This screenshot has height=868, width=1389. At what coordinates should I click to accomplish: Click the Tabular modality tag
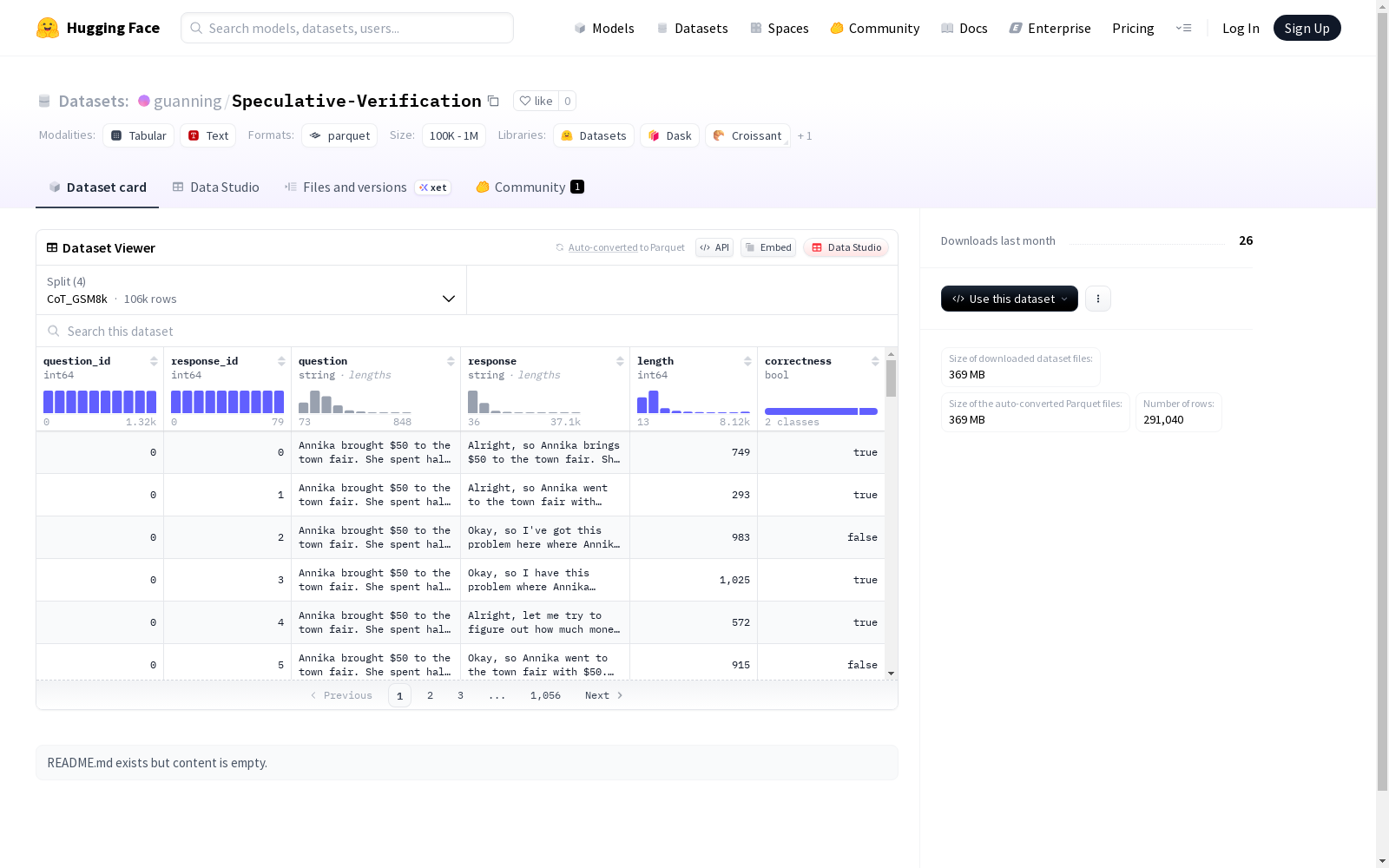point(139,135)
